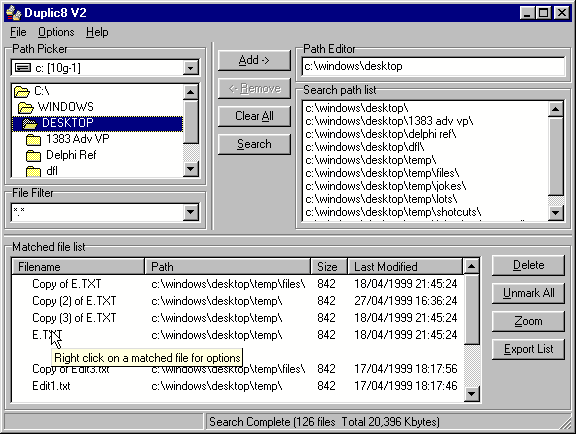The width and height of the screenshot is (576, 434).
Task: Click the drive icon in drive selector
Action: pos(23,68)
